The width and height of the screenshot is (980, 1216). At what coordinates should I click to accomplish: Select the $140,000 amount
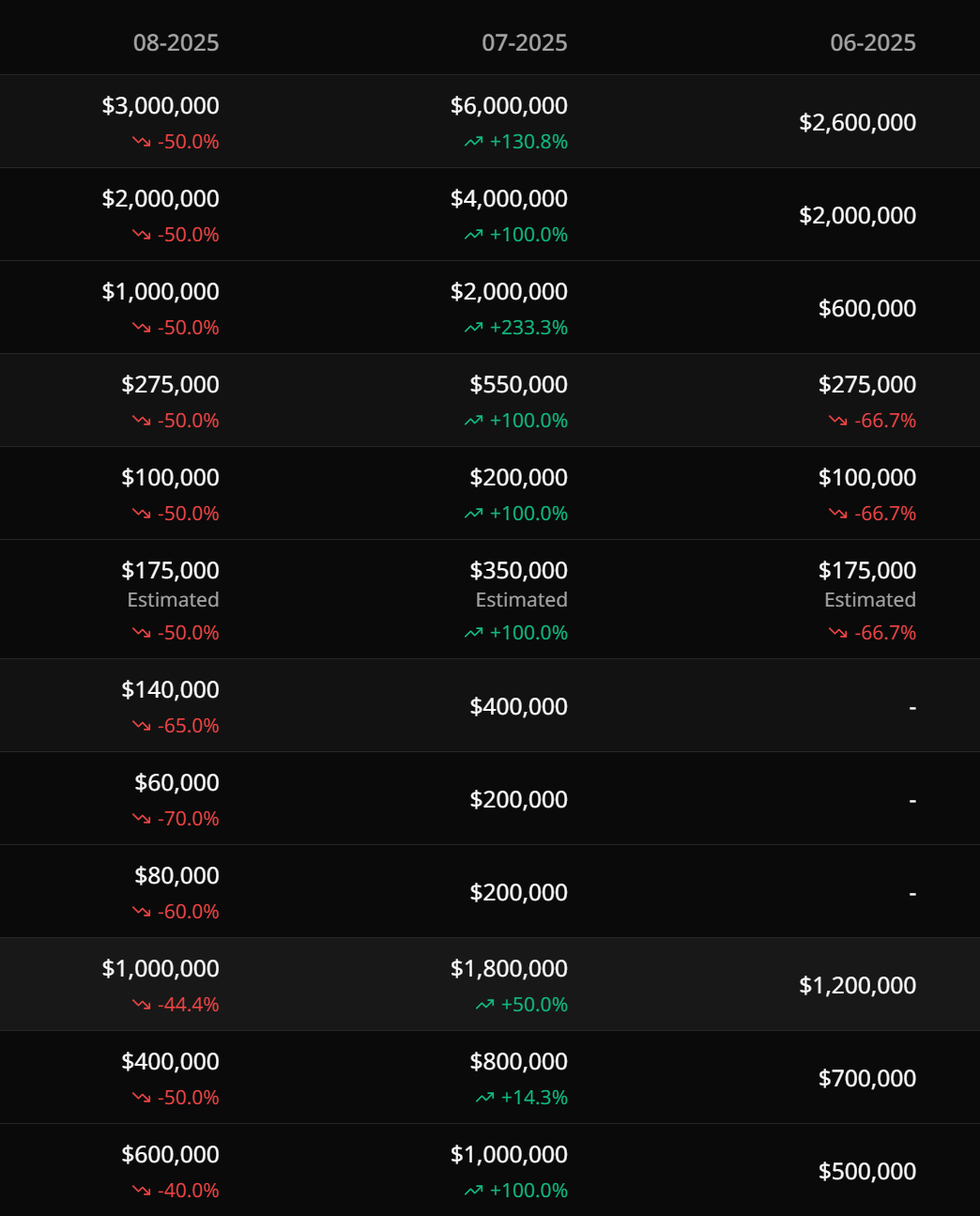(x=170, y=689)
